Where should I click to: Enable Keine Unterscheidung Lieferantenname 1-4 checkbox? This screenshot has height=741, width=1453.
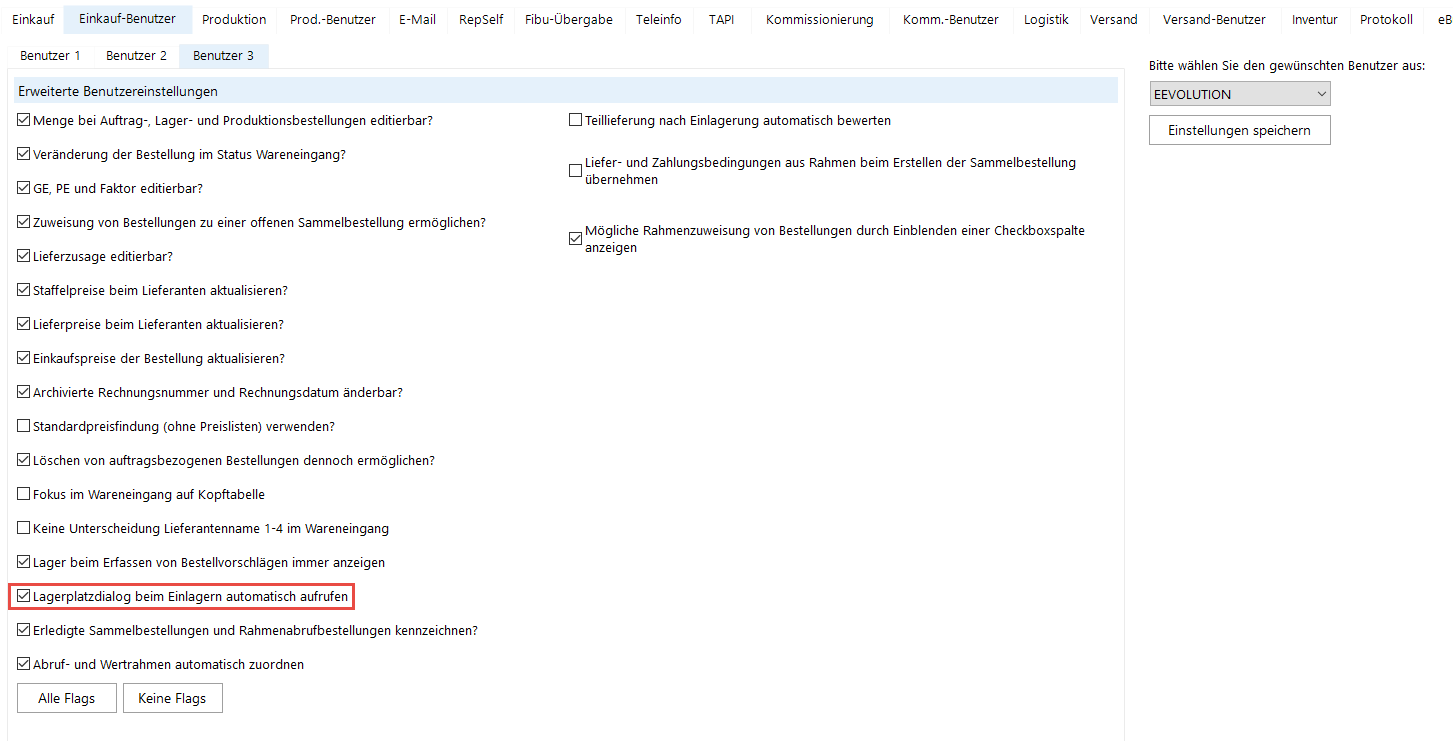click(x=24, y=528)
